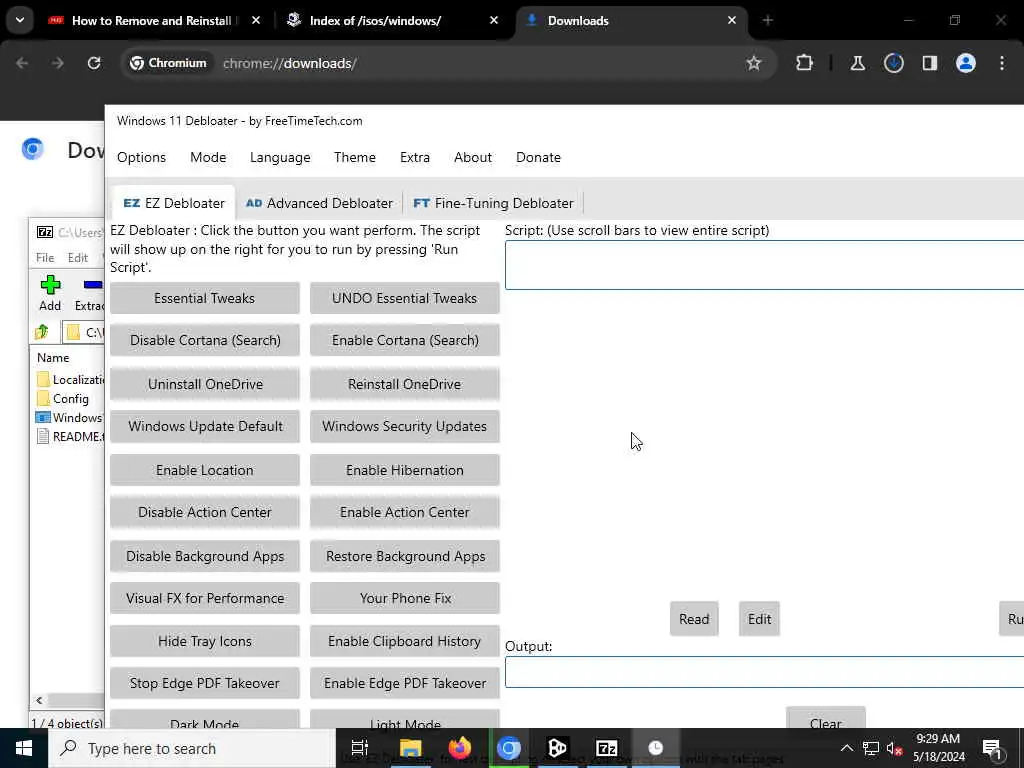The image size is (1024, 768).
Task: Click the Hide Tray Icons button
Action: [x=204, y=641]
